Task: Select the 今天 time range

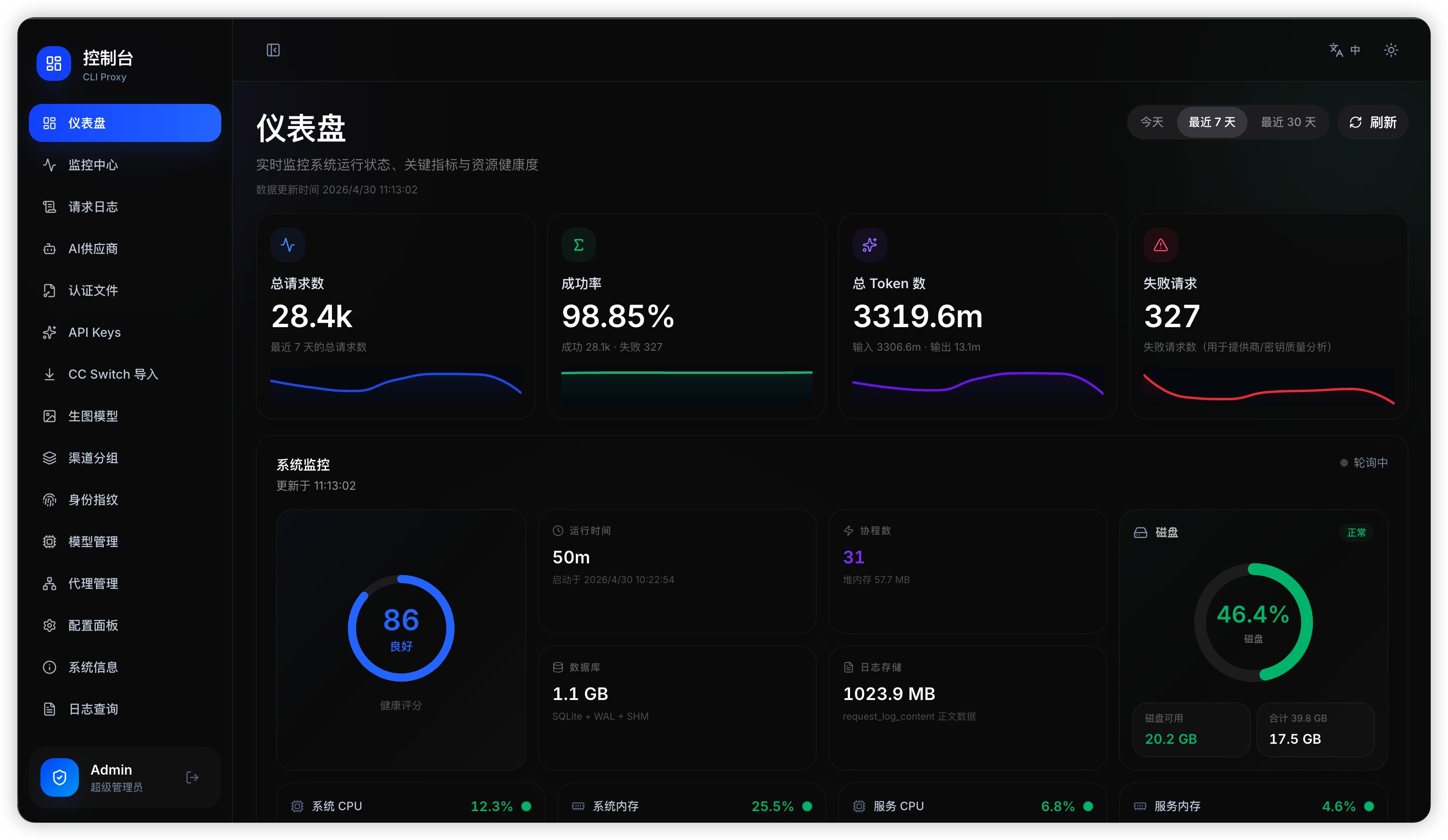Action: (x=1152, y=122)
